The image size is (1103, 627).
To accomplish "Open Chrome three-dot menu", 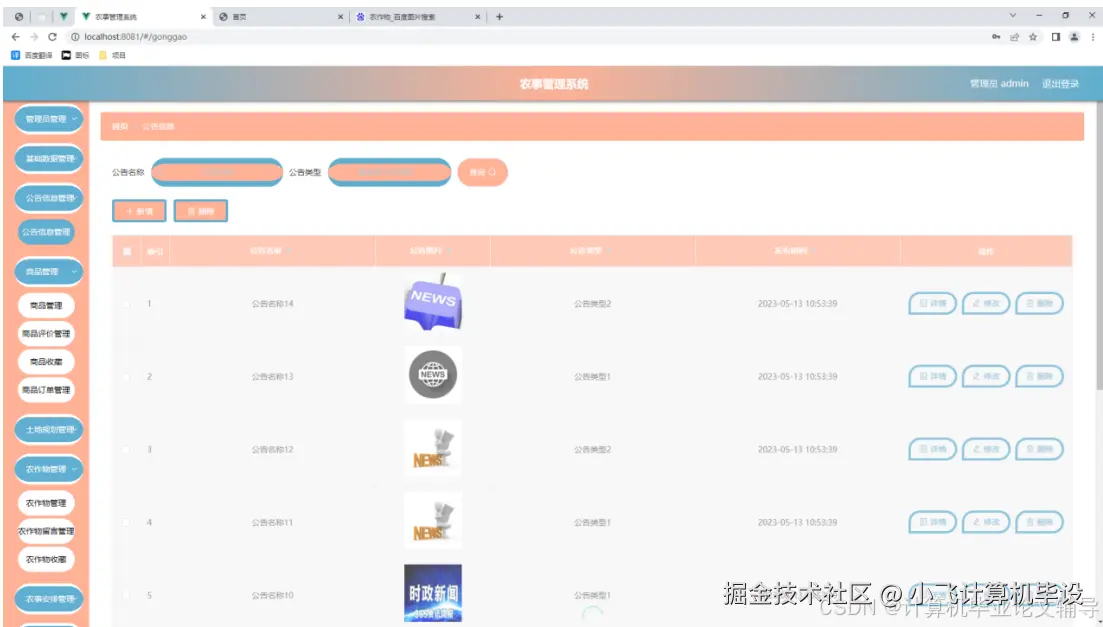I will [1092, 37].
